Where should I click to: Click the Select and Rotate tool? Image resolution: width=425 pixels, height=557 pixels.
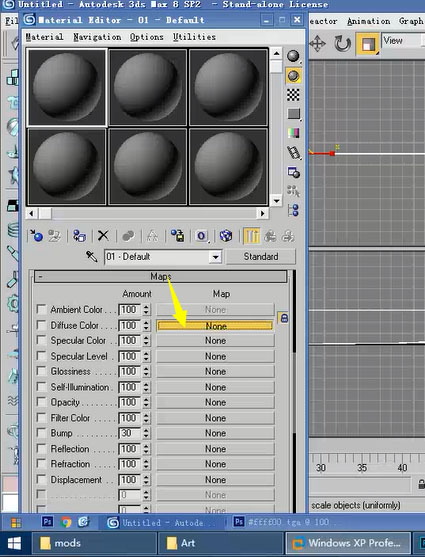[343, 44]
